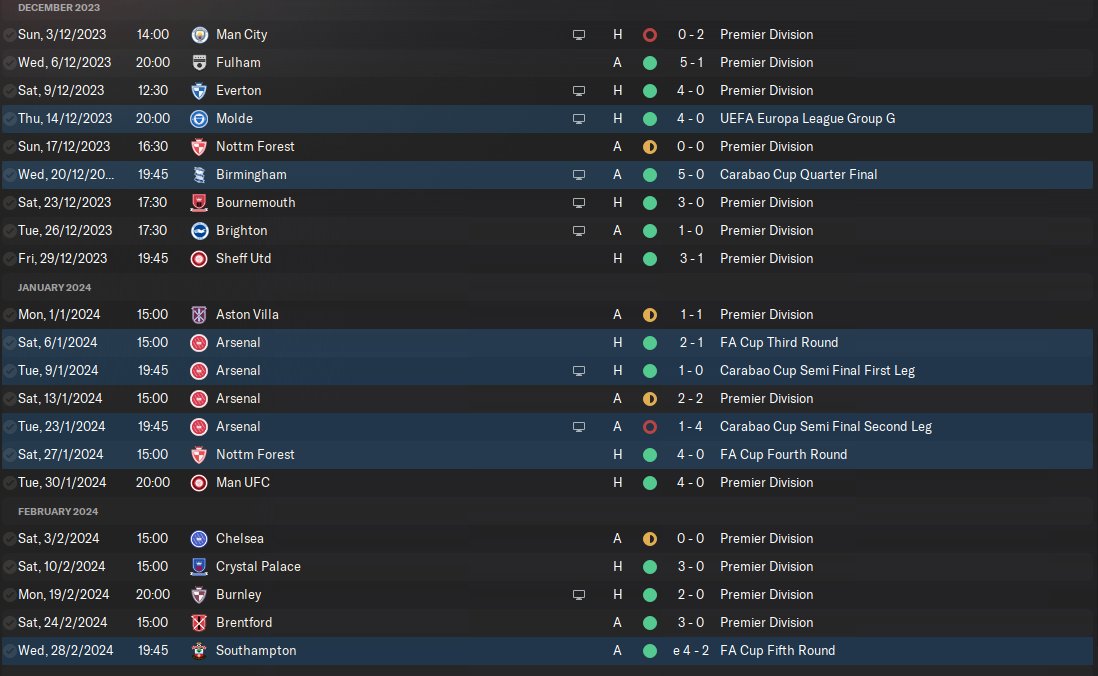Toggle the check mark on Chelsea fixture row

click(x=9, y=538)
